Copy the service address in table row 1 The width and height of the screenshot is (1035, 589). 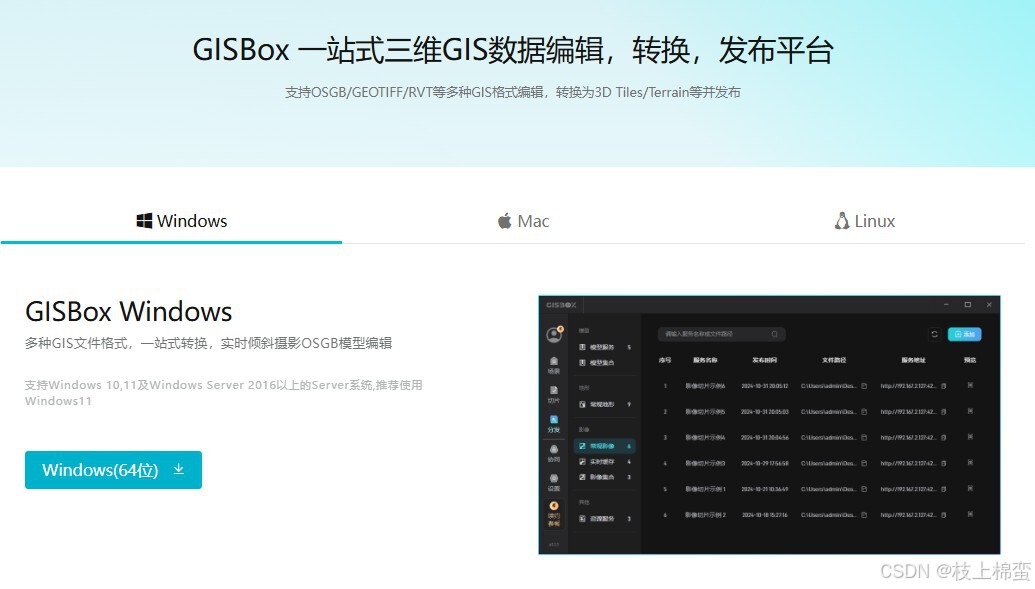943,386
